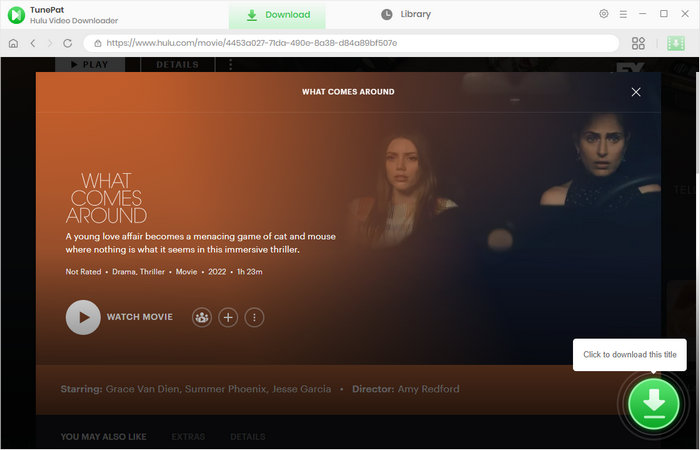Open settings via the gear icon
The image size is (700, 450).
click(x=604, y=14)
